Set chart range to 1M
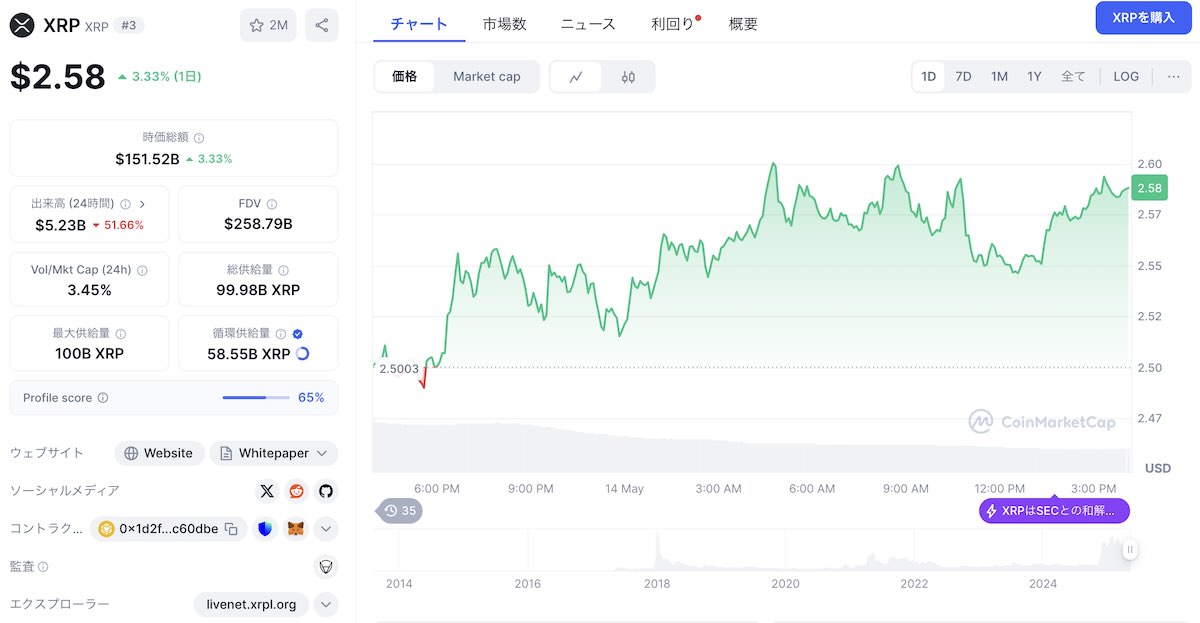The width and height of the screenshot is (1200, 623). pos(999,77)
